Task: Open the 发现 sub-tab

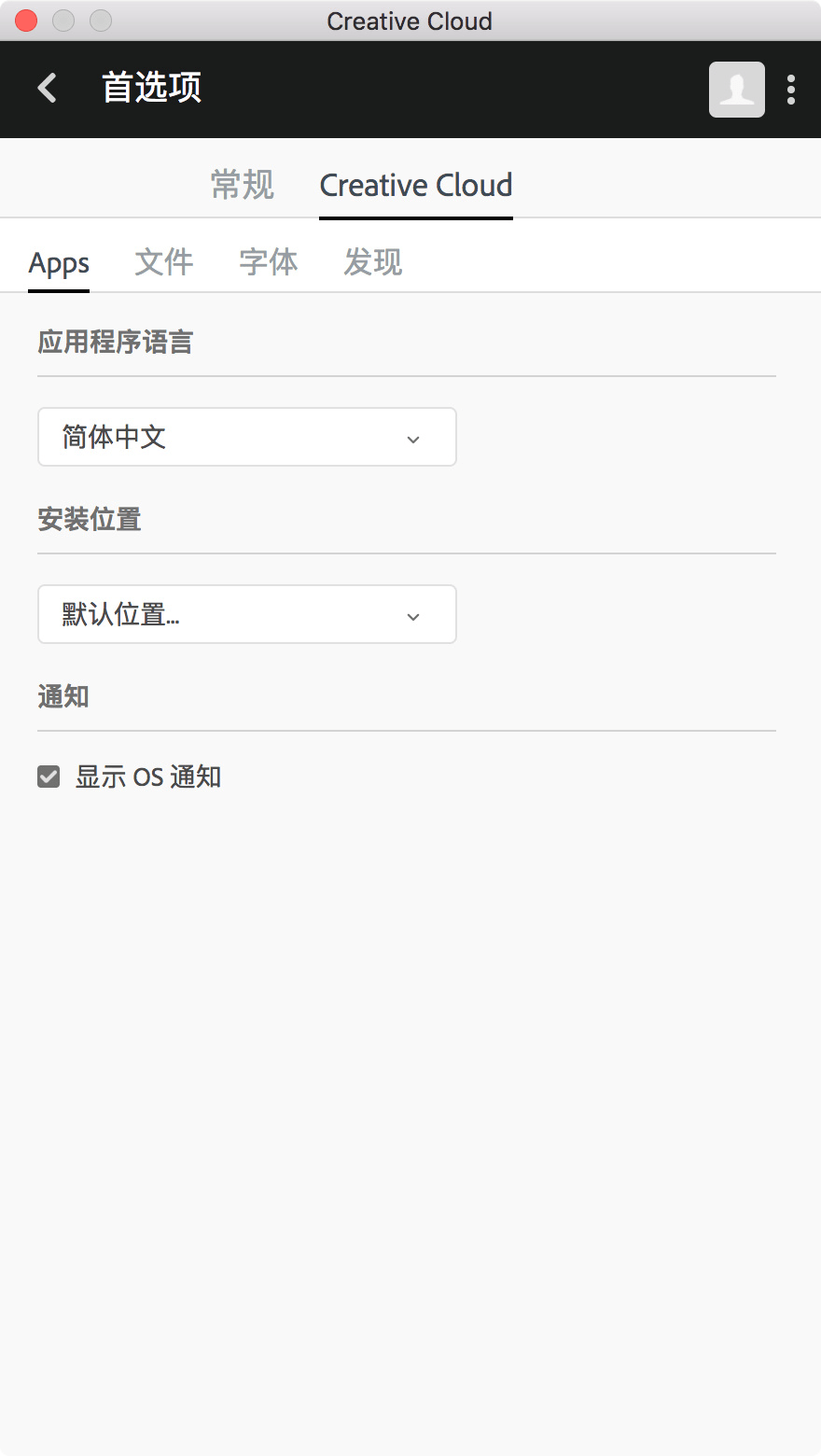Action: (x=373, y=262)
